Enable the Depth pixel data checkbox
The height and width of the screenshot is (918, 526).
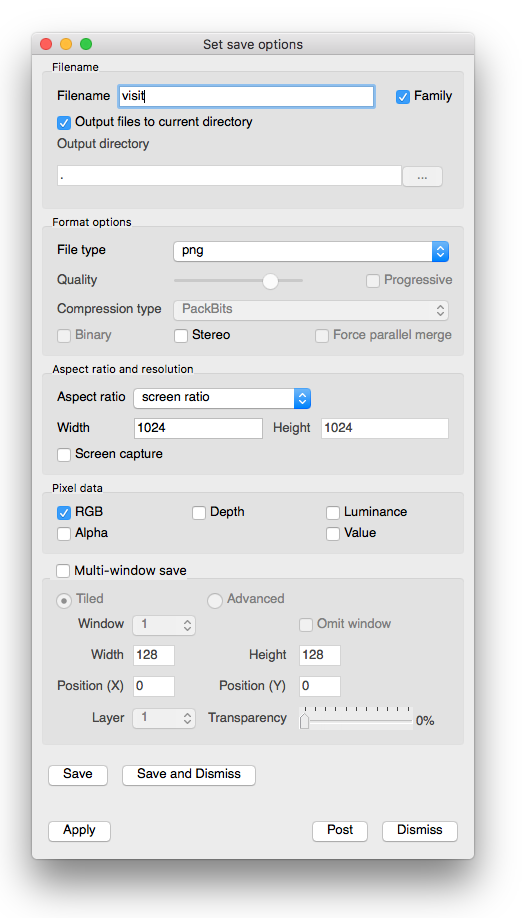click(x=199, y=513)
